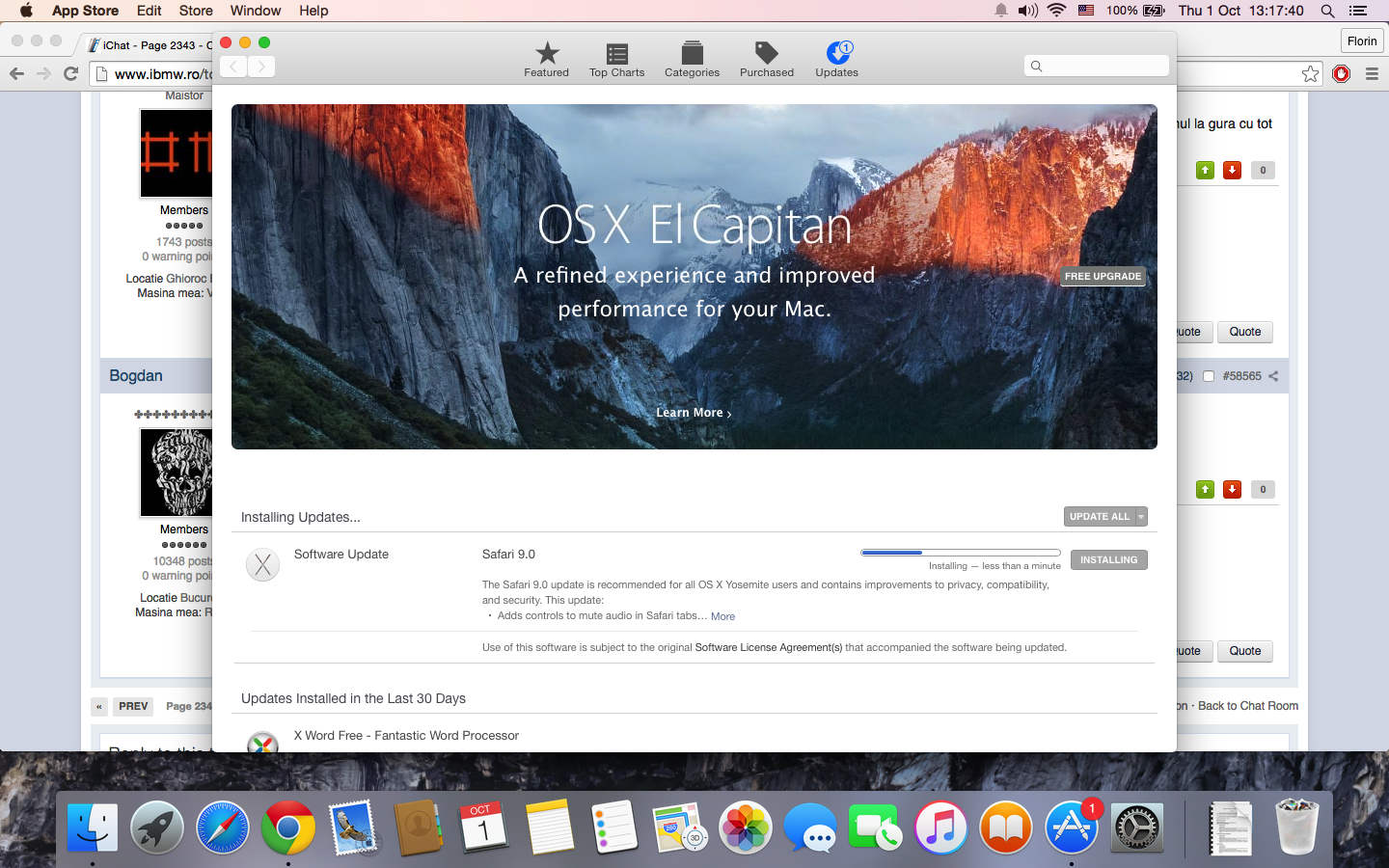Viewport: 1389px width, 868px height.
Task: Expand the More link in Safari description
Action: (722, 616)
